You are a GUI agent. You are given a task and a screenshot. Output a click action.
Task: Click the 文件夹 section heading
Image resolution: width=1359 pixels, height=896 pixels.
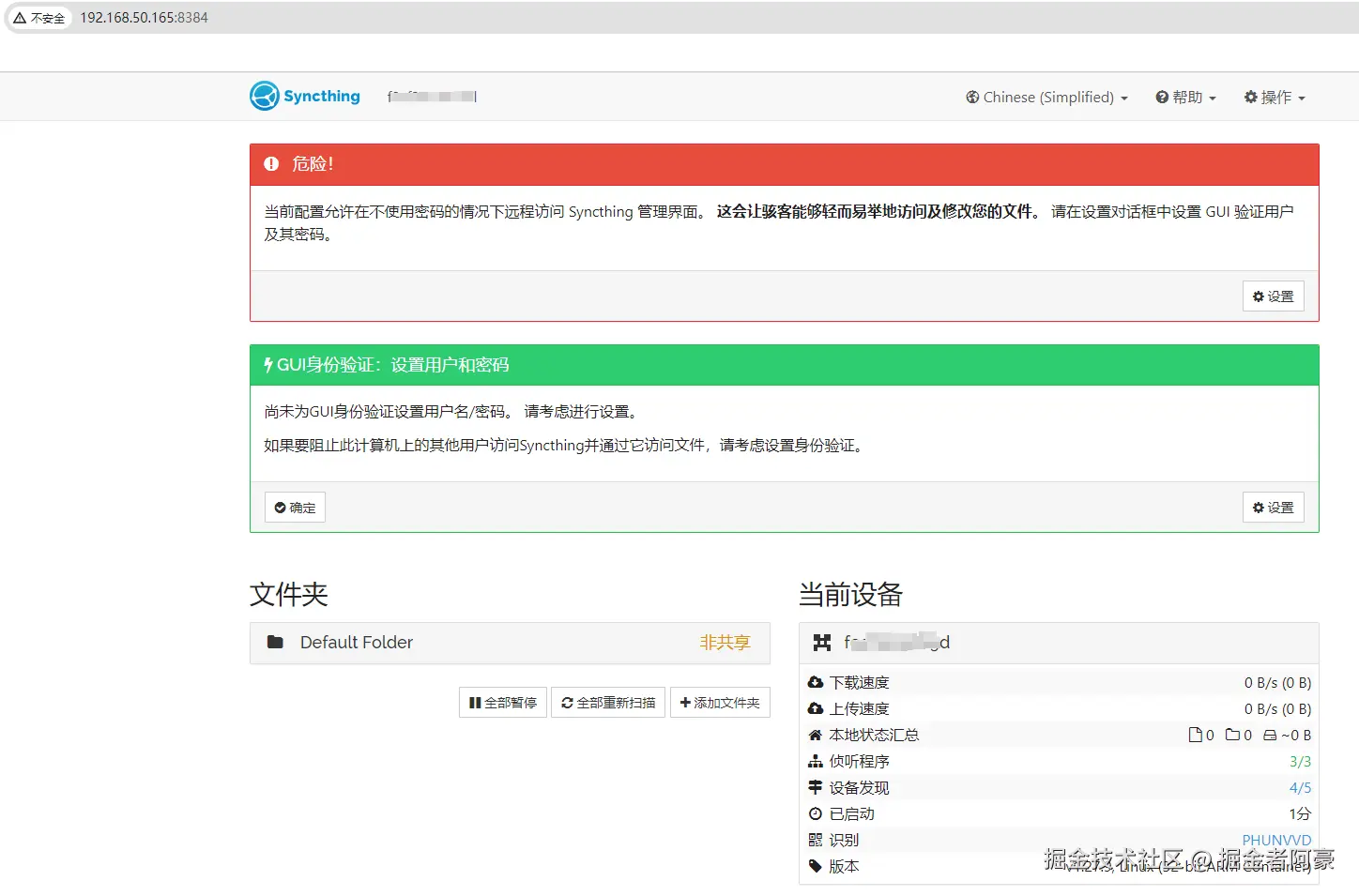point(289,594)
